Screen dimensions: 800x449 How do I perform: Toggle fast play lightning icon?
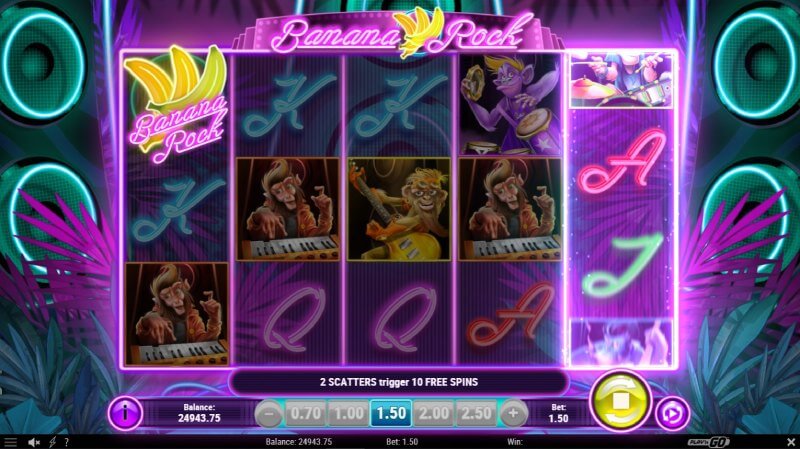52,442
